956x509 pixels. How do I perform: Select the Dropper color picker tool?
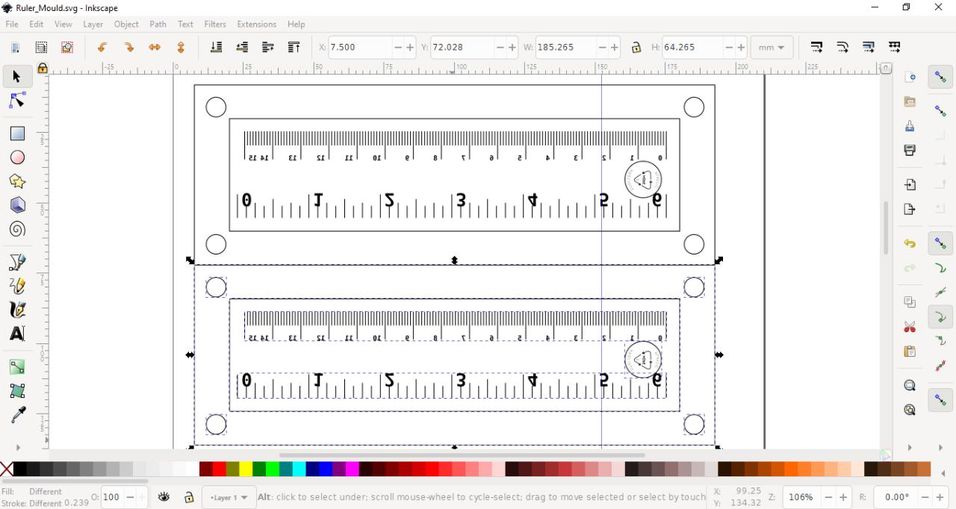(17, 415)
